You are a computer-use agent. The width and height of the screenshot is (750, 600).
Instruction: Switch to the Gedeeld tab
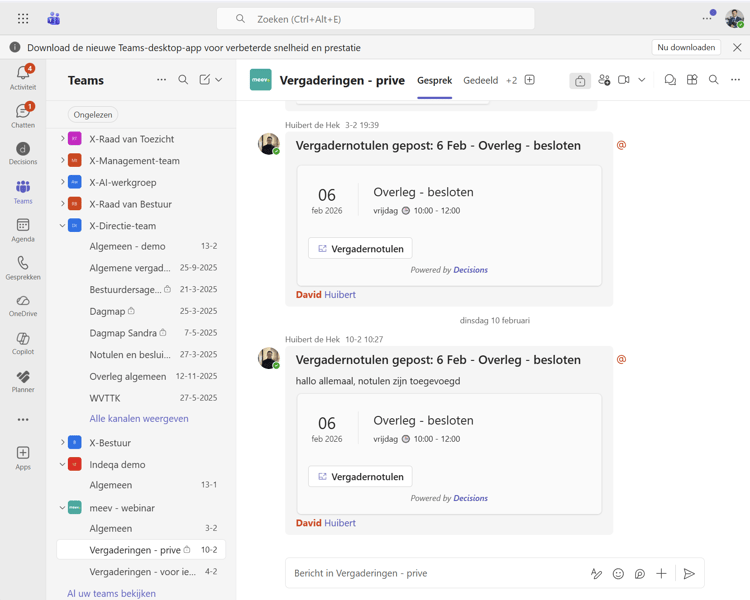pos(480,80)
